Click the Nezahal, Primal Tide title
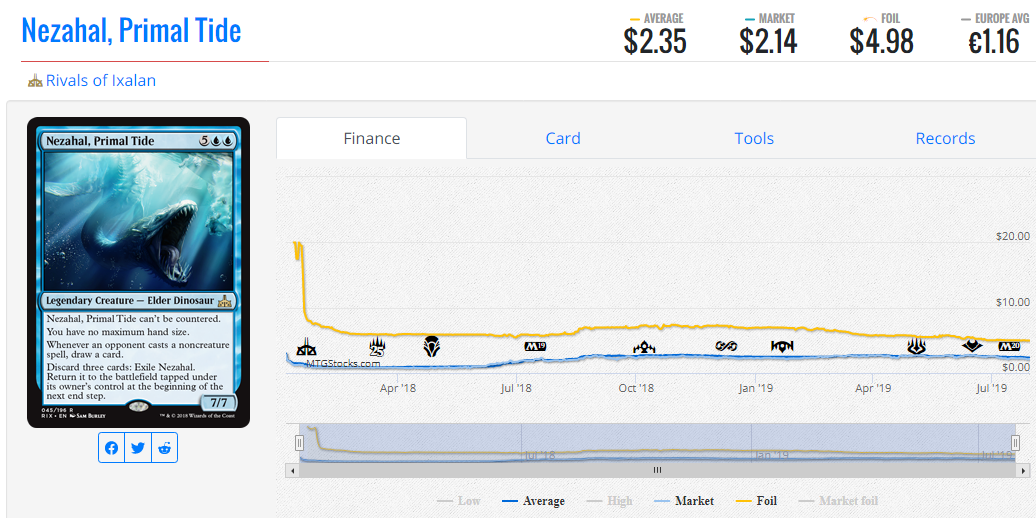The height and width of the screenshot is (518, 1036). pyautogui.click(x=131, y=30)
